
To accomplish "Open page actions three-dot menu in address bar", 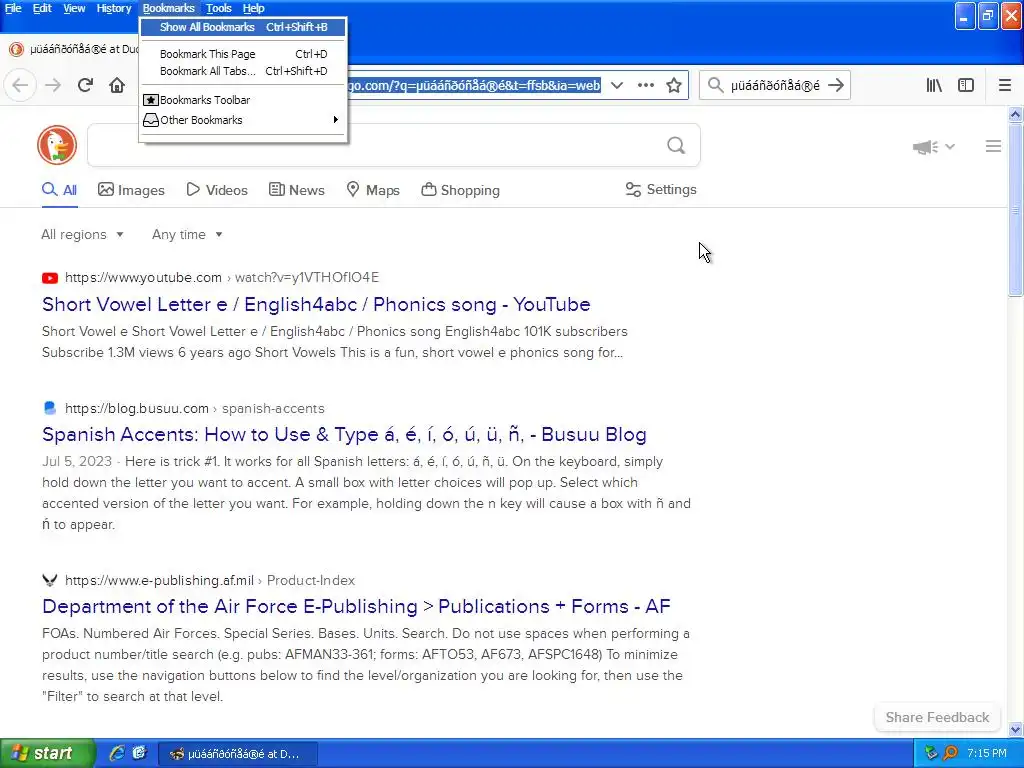I will (645, 85).
